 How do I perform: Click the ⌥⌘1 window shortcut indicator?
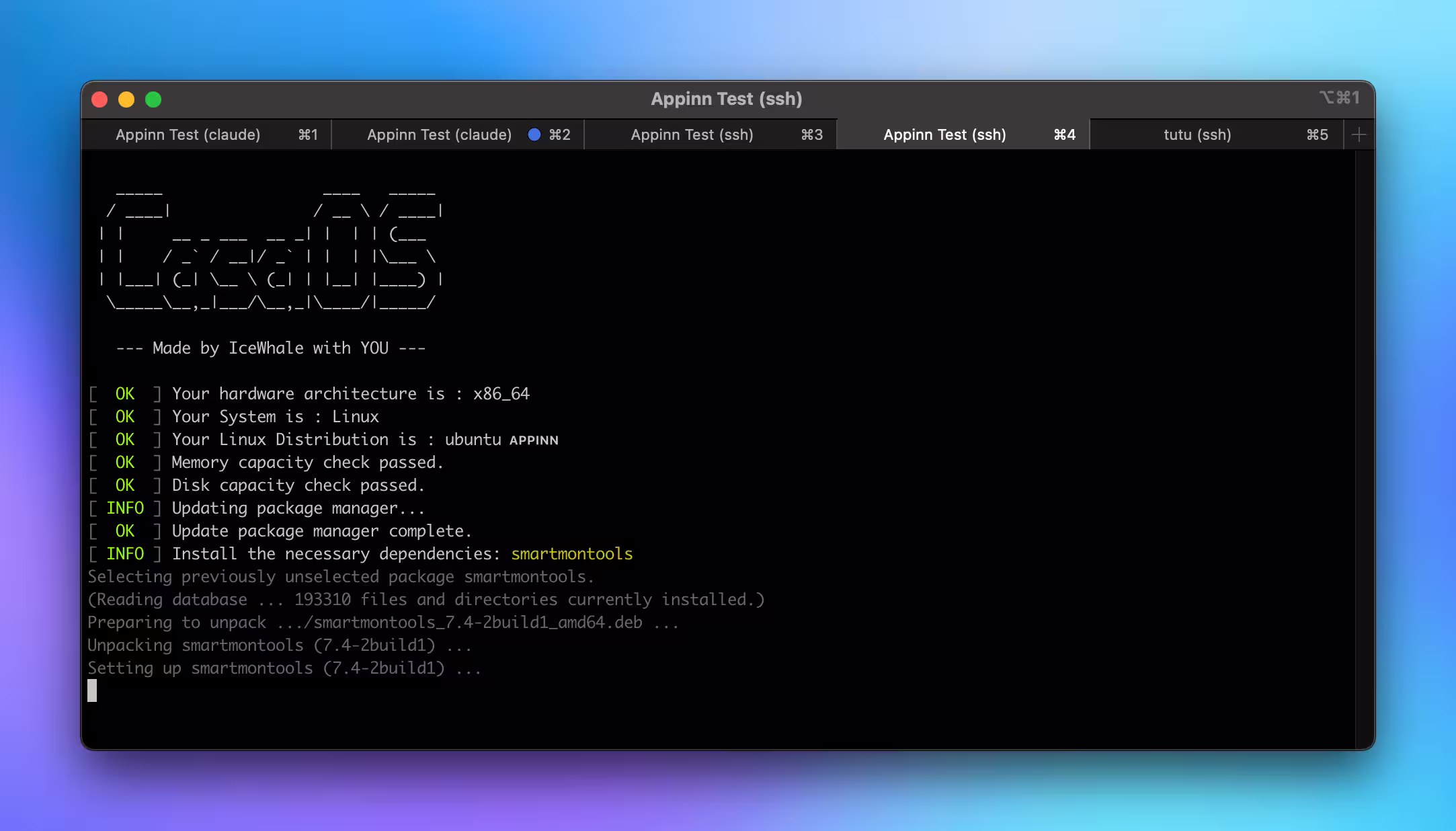(x=1339, y=98)
